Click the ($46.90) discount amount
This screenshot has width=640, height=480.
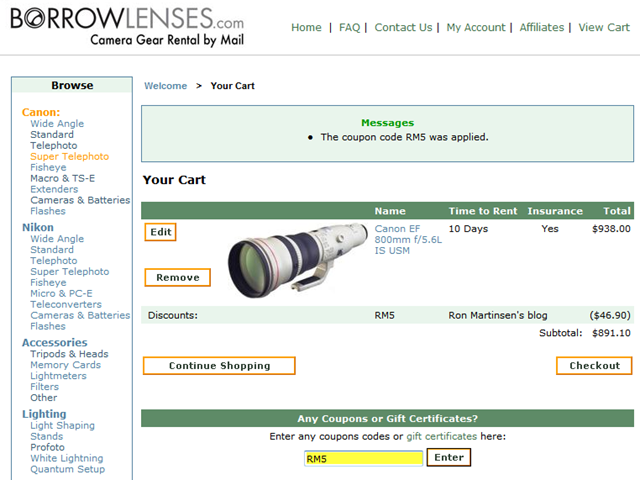(609, 316)
